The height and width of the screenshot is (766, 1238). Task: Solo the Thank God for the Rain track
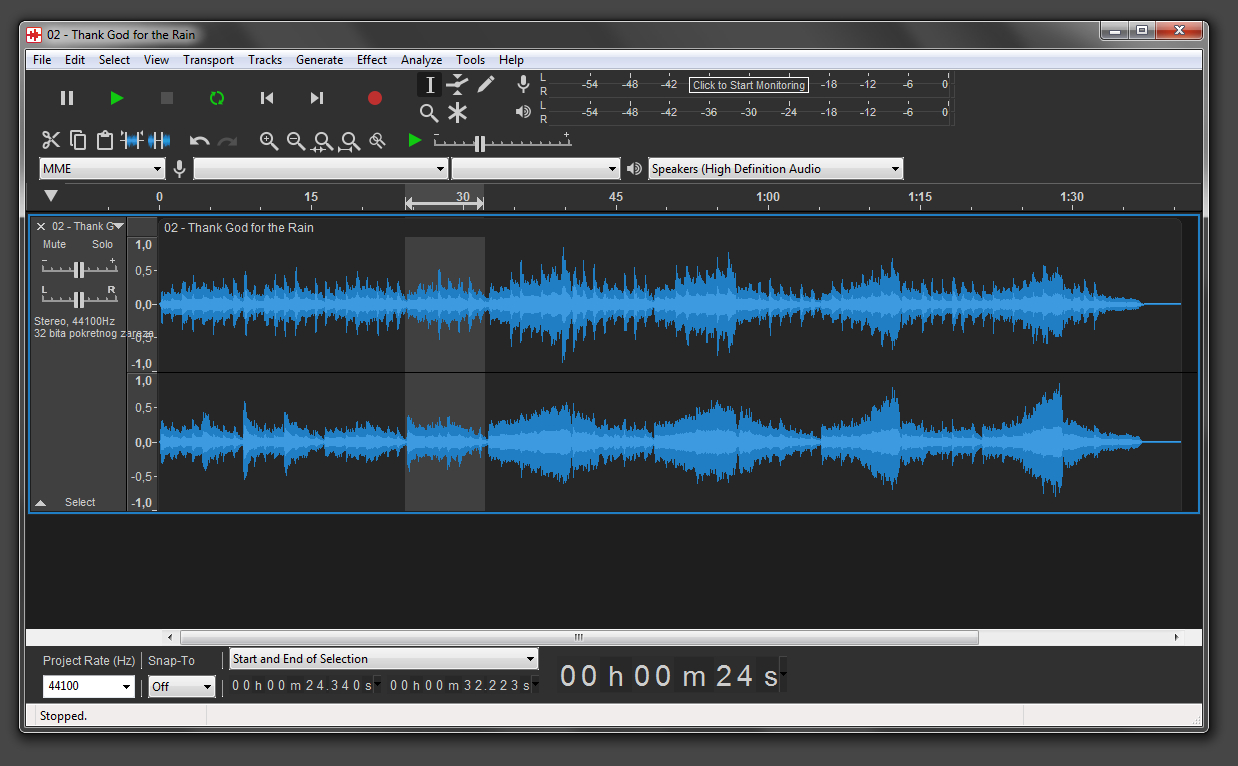coord(103,244)
